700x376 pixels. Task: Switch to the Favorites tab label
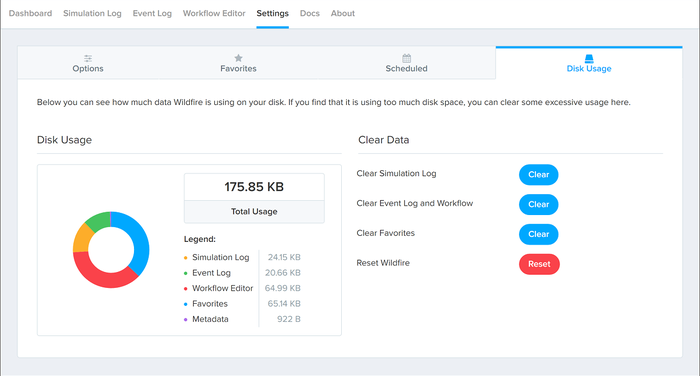click(x=238, y=68)
